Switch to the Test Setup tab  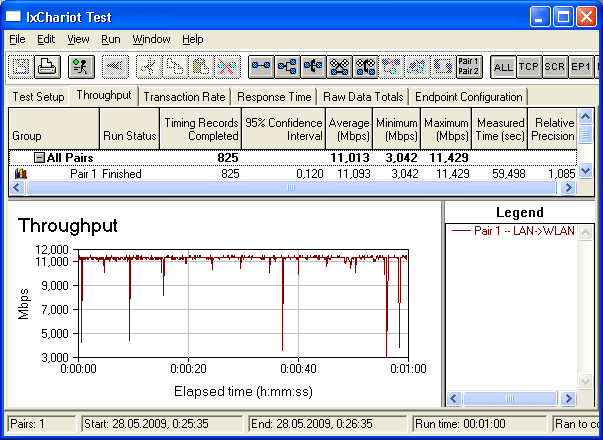[38, 97]
